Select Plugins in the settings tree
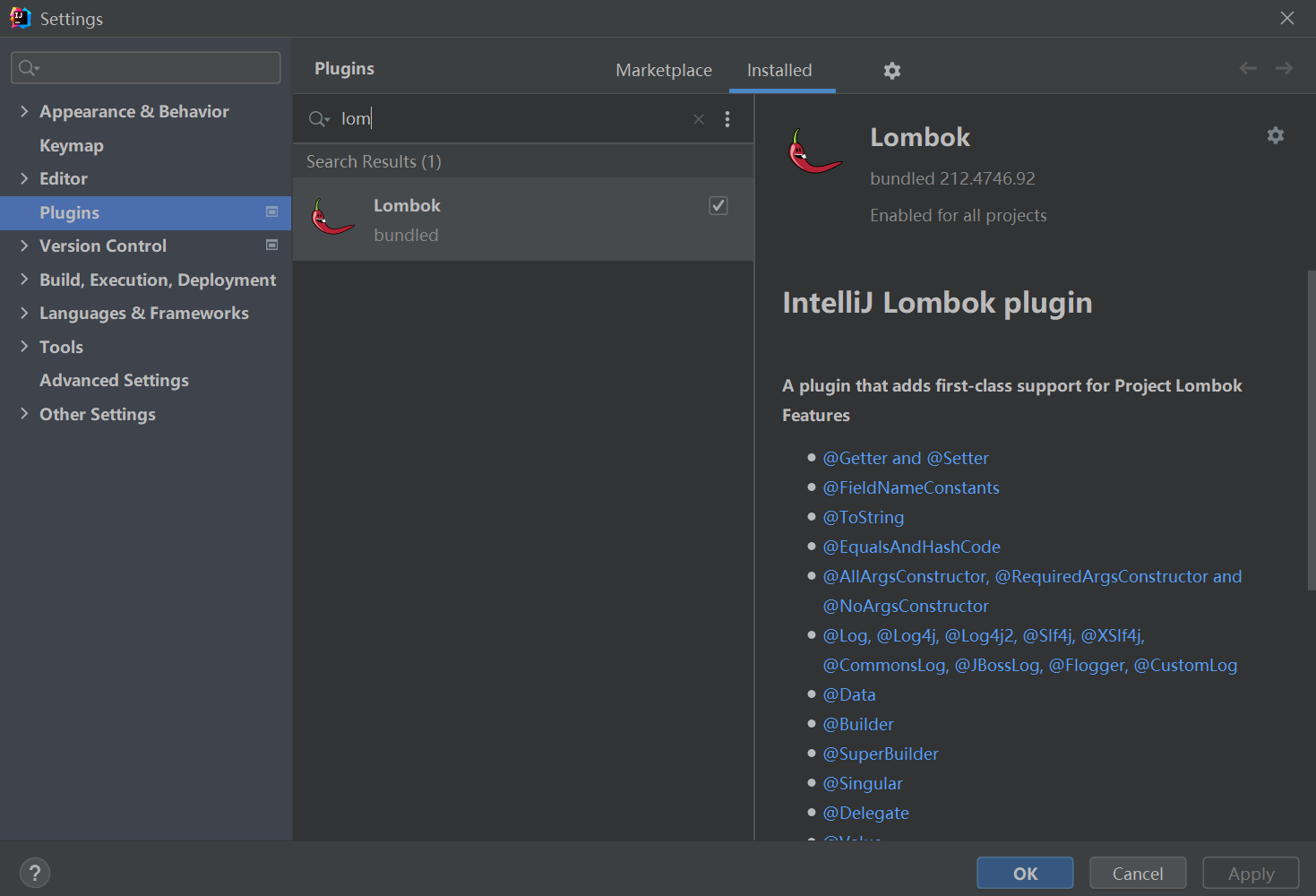 coord(146,212)
